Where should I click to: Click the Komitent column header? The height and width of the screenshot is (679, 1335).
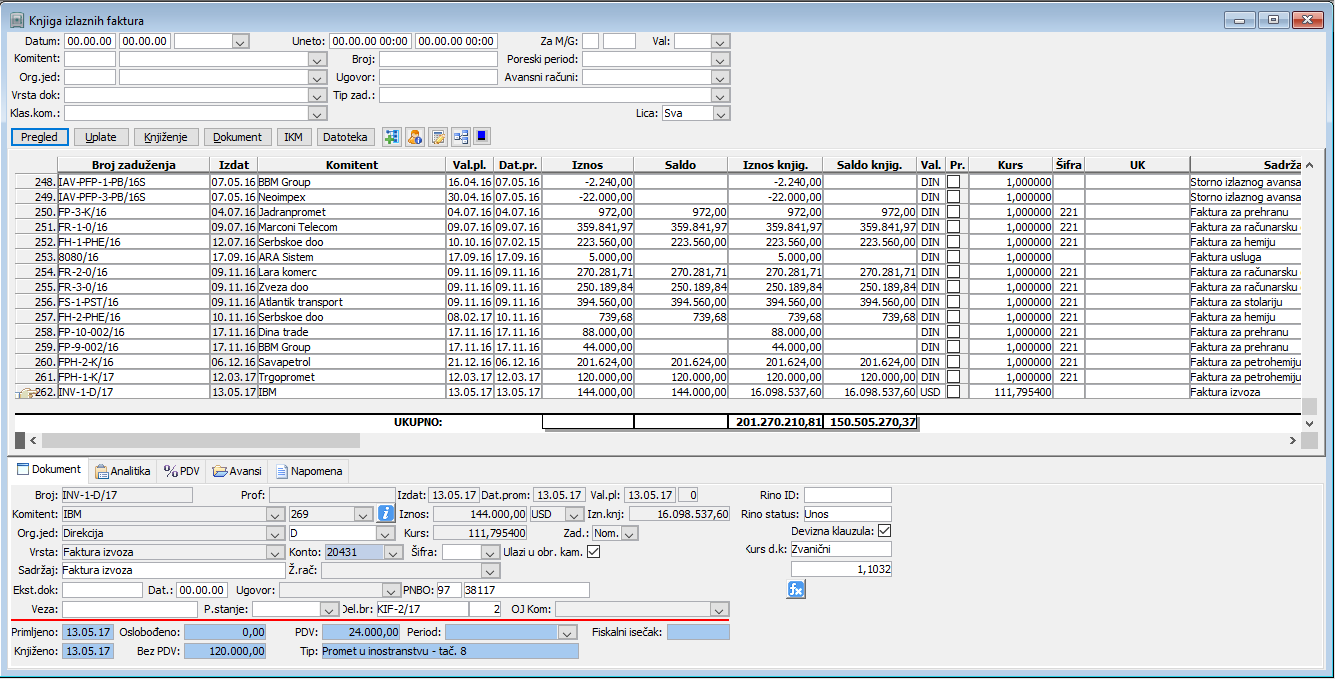pyautogui.click(x=351, y=164)
